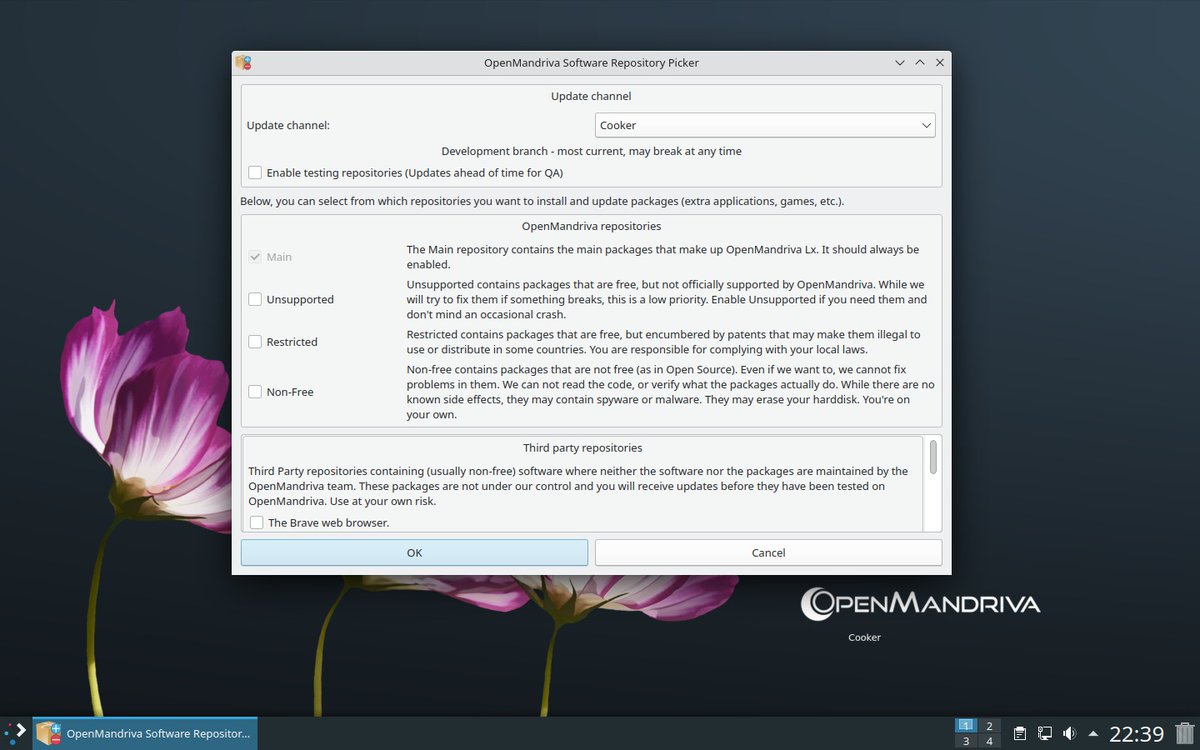Check the Brave web browser repository
The image size is (1200, 750).
pos(257,522)
